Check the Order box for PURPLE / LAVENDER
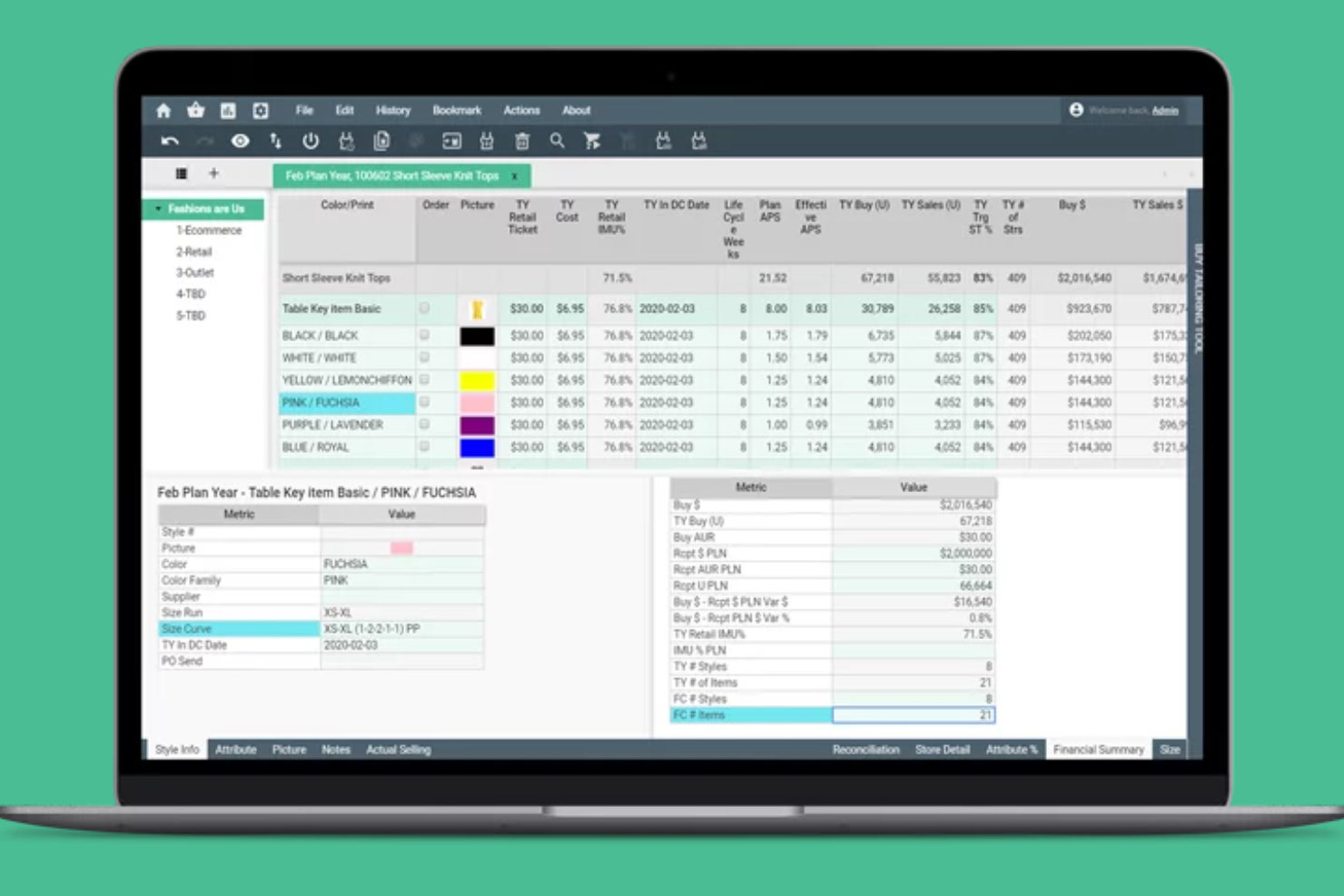This screenshot has width=1344, height=896. pos(424,424)
